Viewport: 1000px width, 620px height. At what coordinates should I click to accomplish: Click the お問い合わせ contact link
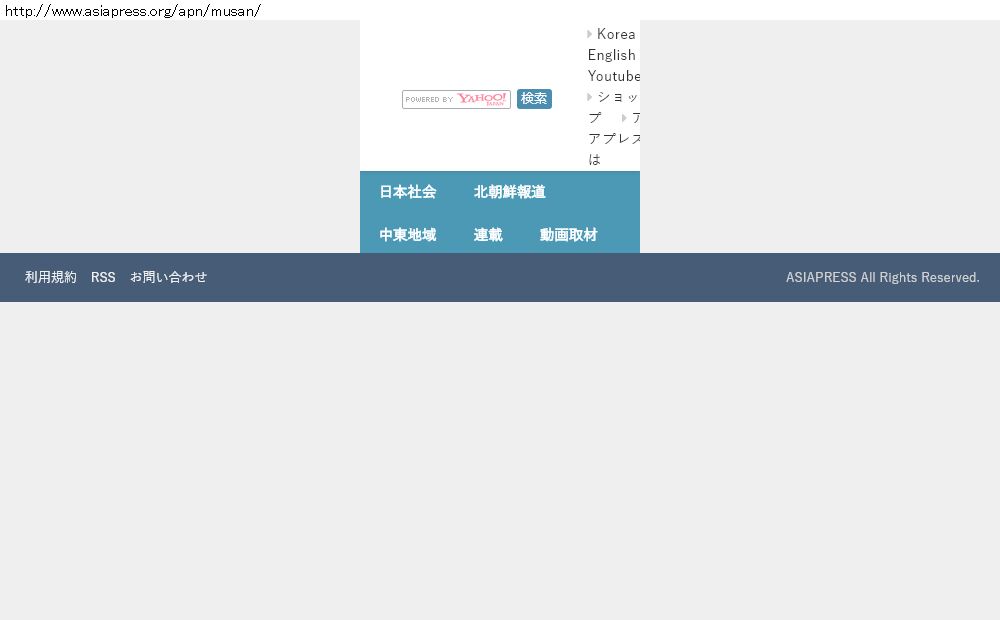point(168,277)
